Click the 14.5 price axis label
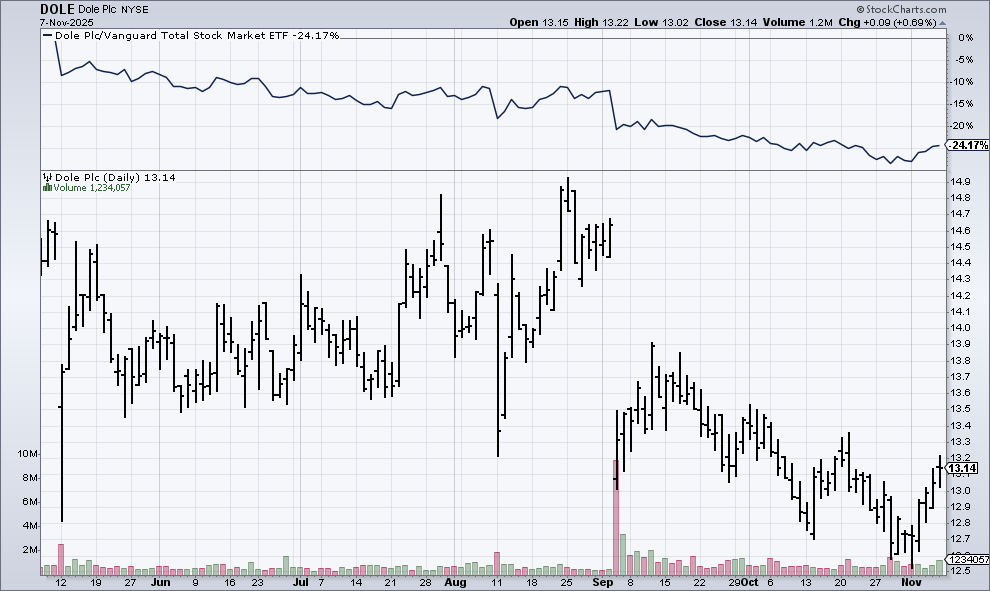This screenshot has width=990, height=591. click(x=960, y=247)
